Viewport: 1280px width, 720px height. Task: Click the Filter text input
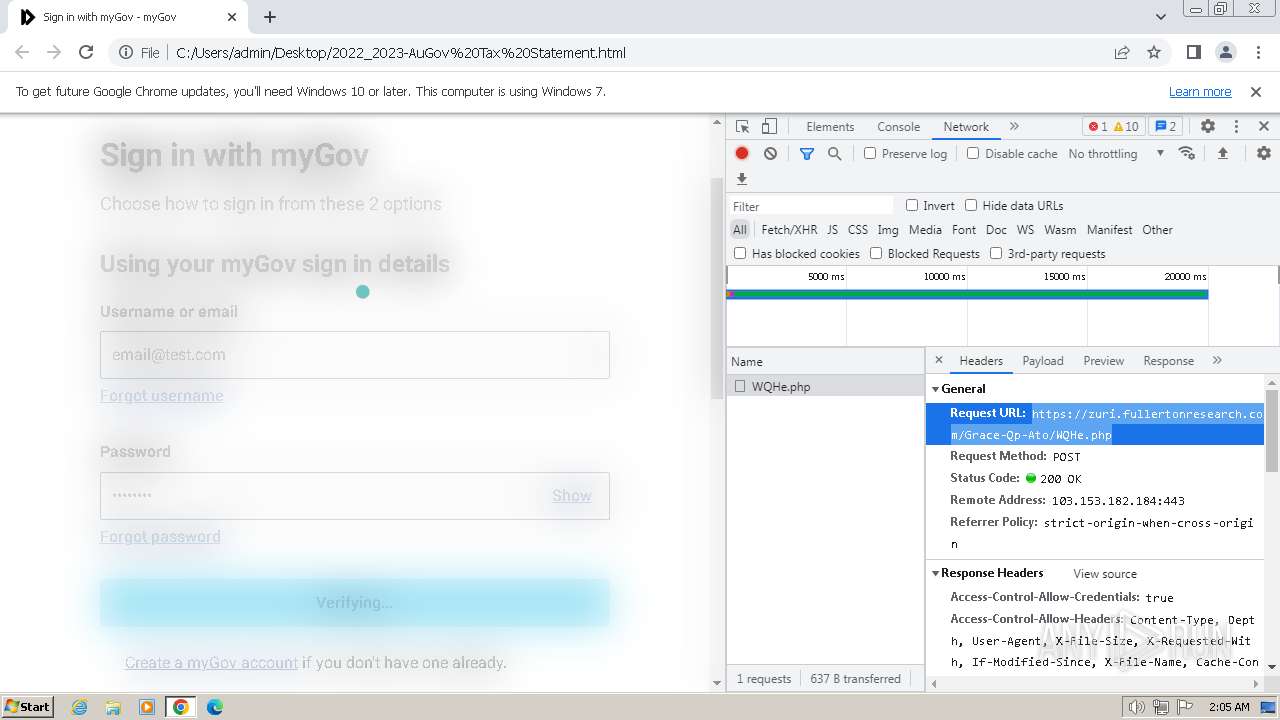point(812,206)
